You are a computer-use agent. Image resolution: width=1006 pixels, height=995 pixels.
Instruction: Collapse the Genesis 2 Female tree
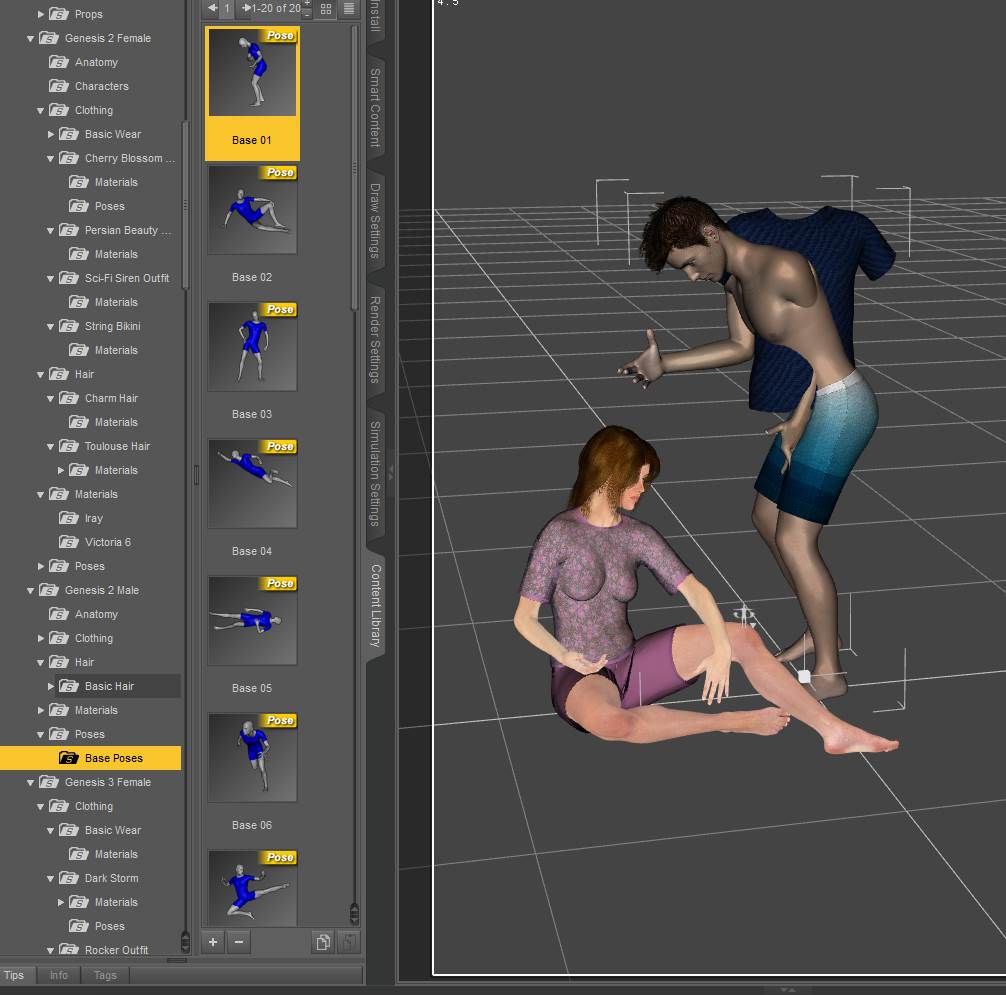30,38
